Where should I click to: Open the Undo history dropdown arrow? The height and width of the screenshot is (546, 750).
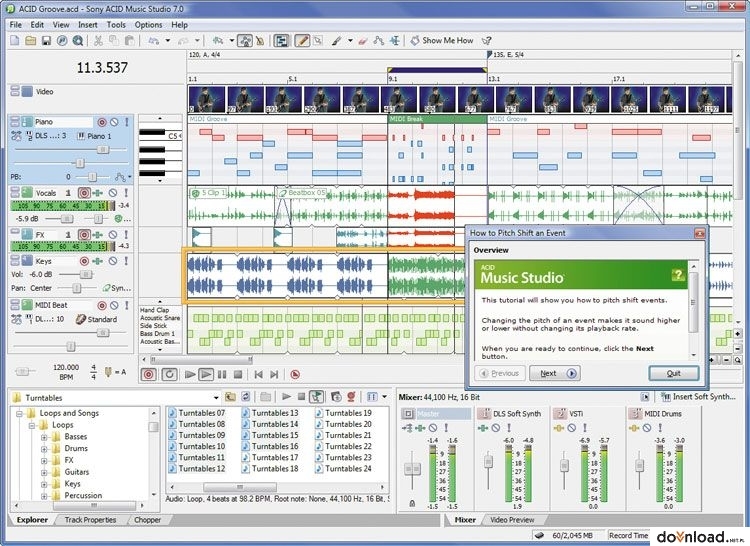pyautogui.click(x=168, y=41)
